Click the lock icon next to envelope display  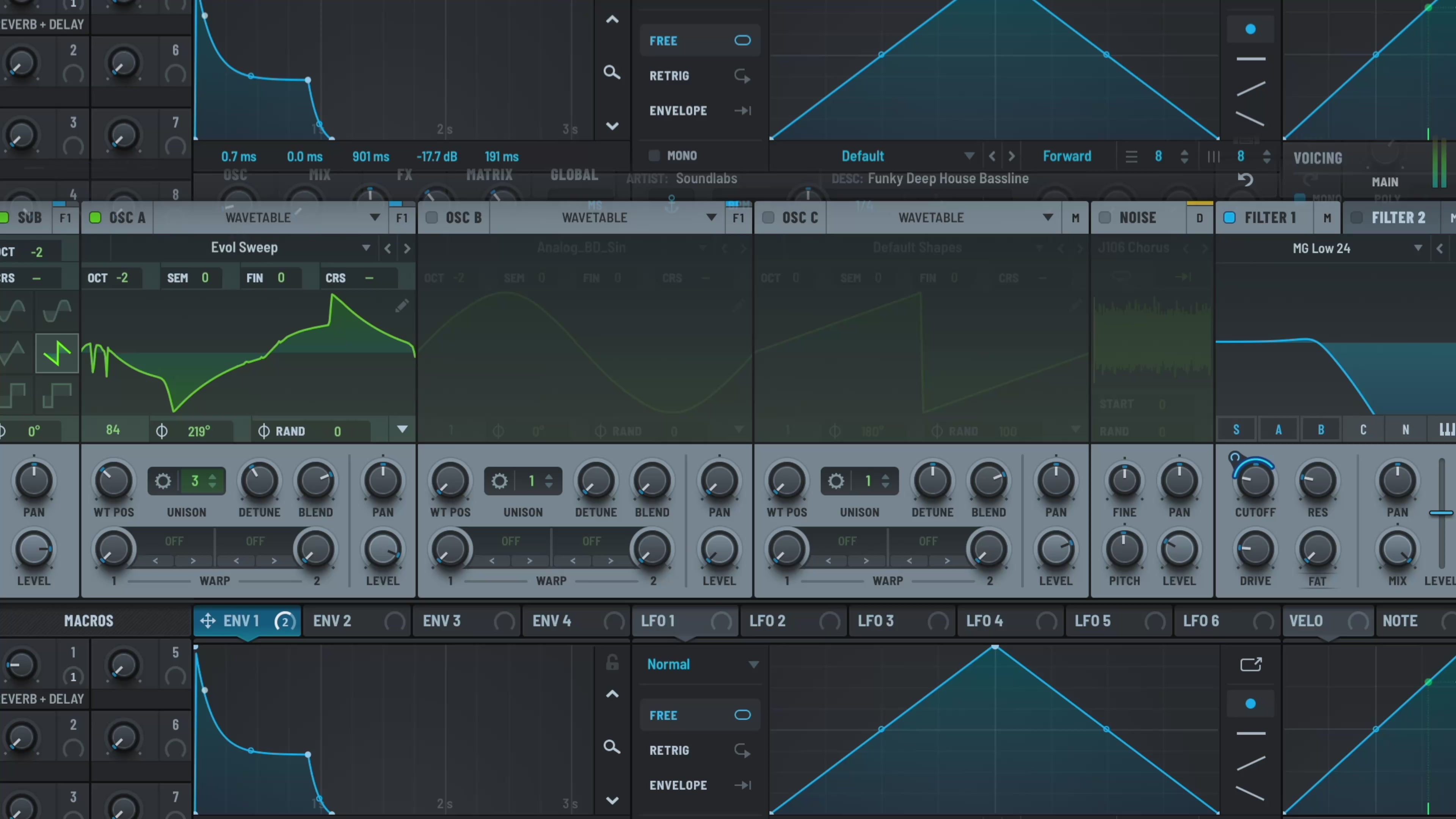(x=612, y=662)
